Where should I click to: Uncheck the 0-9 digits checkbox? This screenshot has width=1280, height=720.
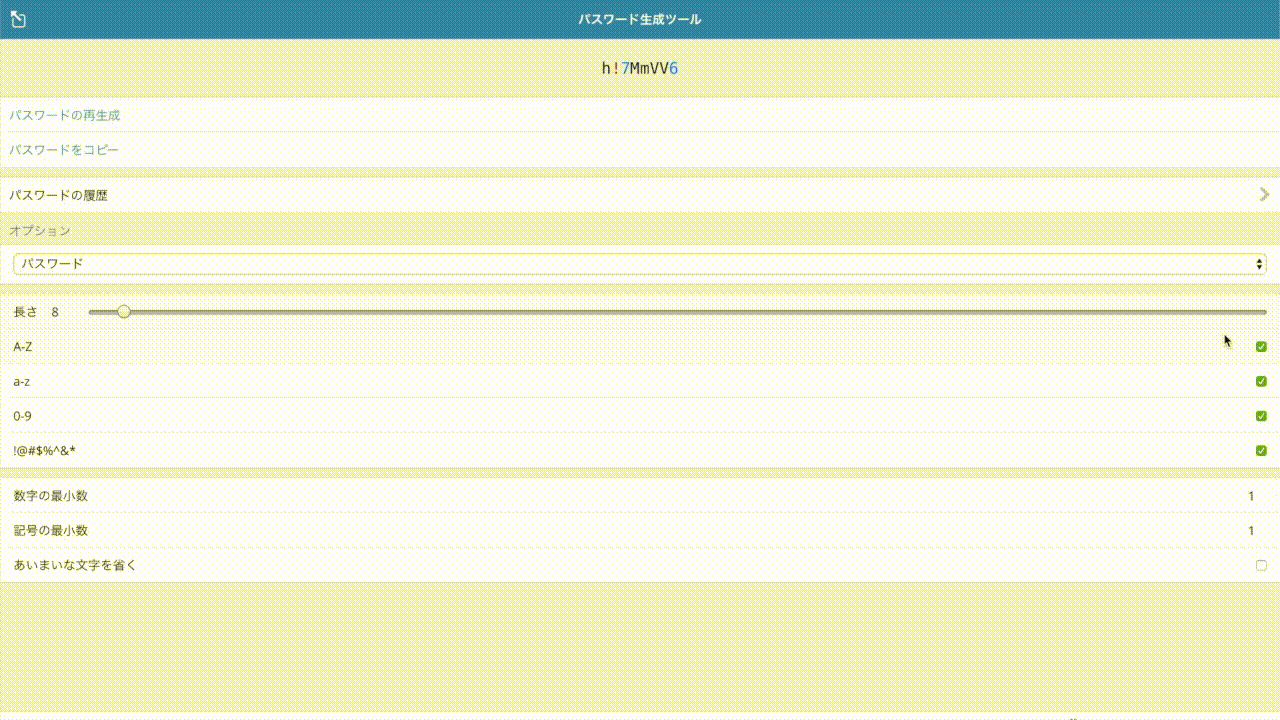pyautogui.click(x=1261, y=416)
